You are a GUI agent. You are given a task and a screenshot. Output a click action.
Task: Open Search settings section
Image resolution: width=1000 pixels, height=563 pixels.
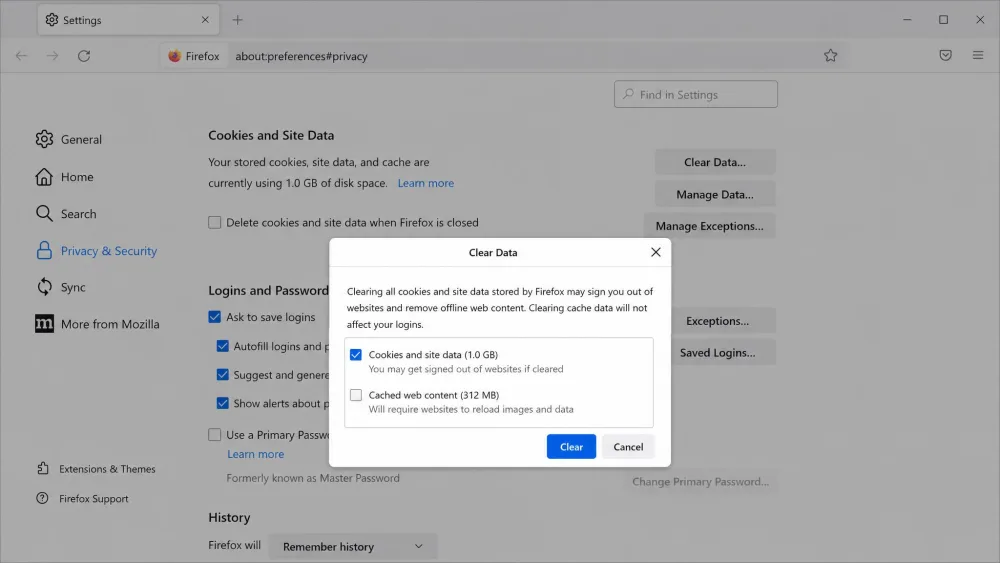pos(78,214)
